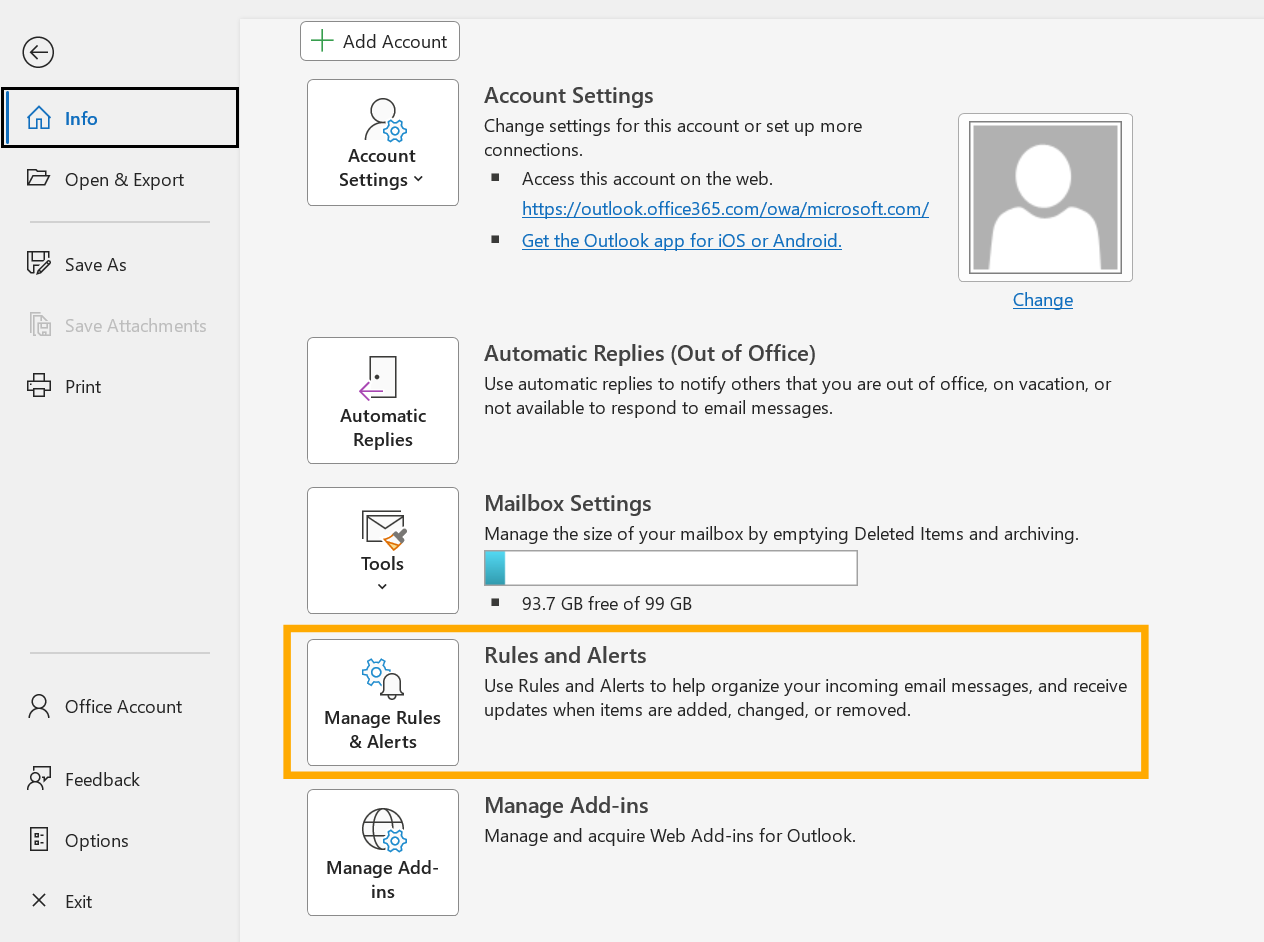Click the Exit X icon
The image size is (1264, 942).
pyautogui.click(x=39, y=901)
